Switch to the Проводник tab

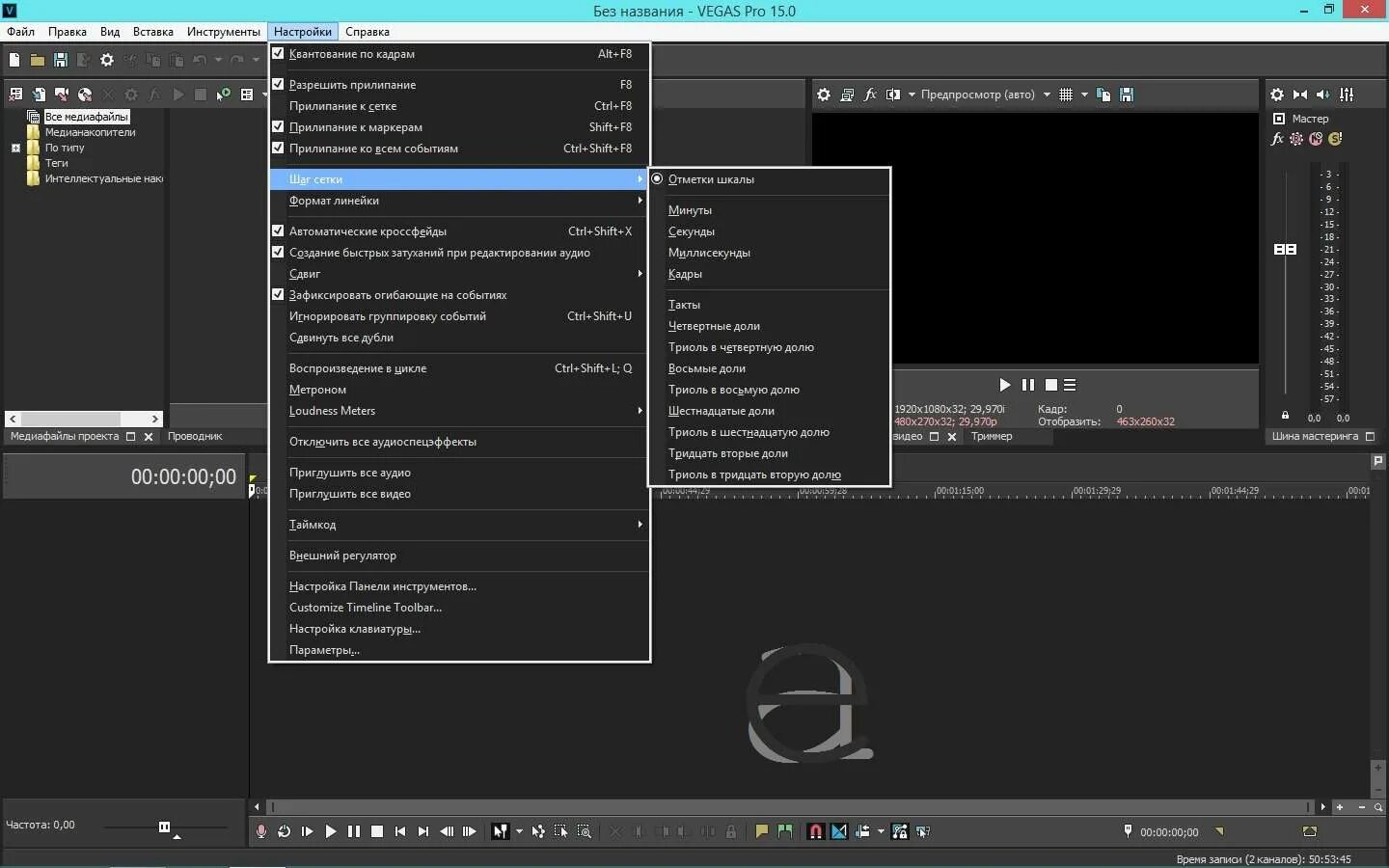click(195, 437)
